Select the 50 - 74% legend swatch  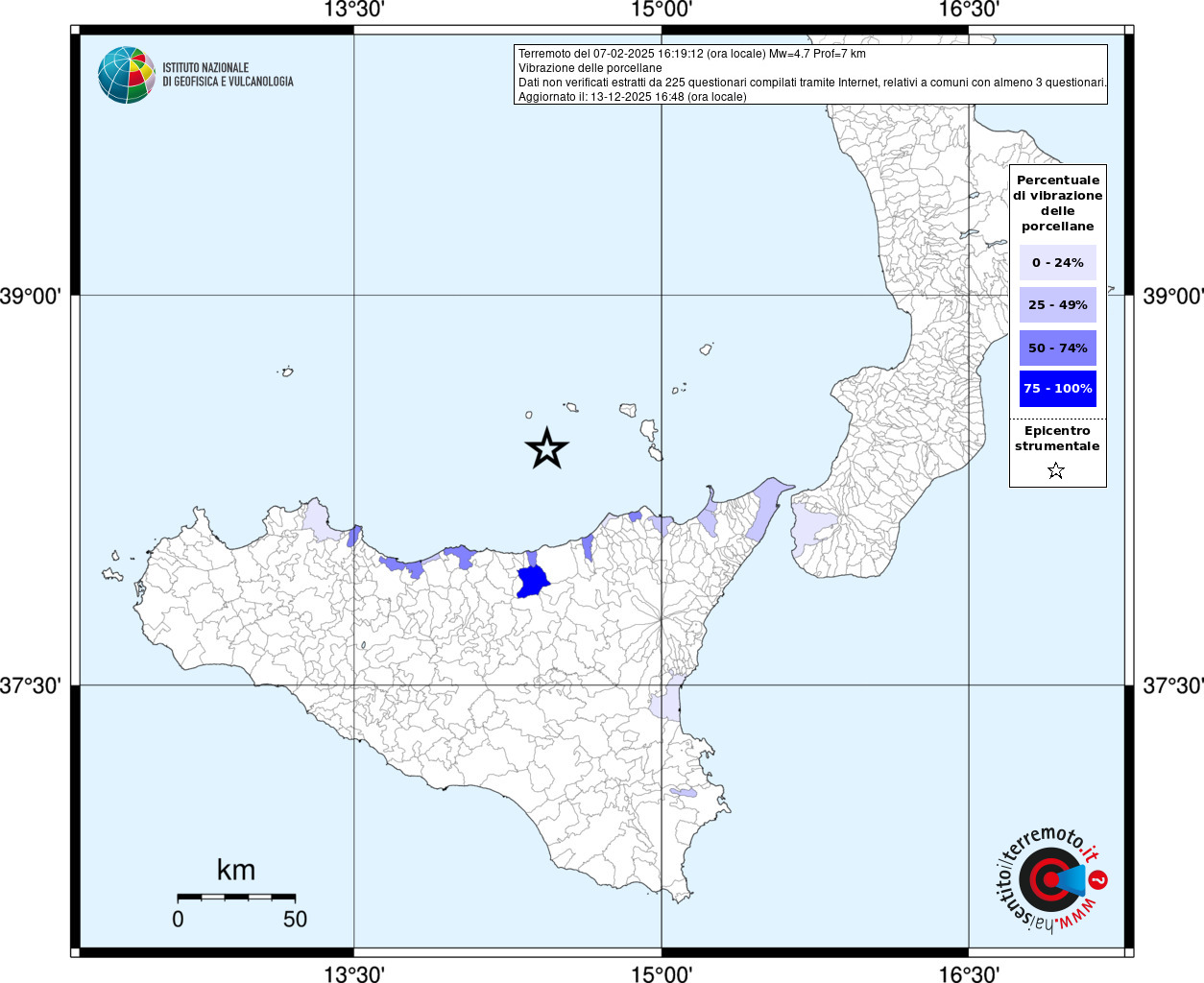[x=1058, y=348]
